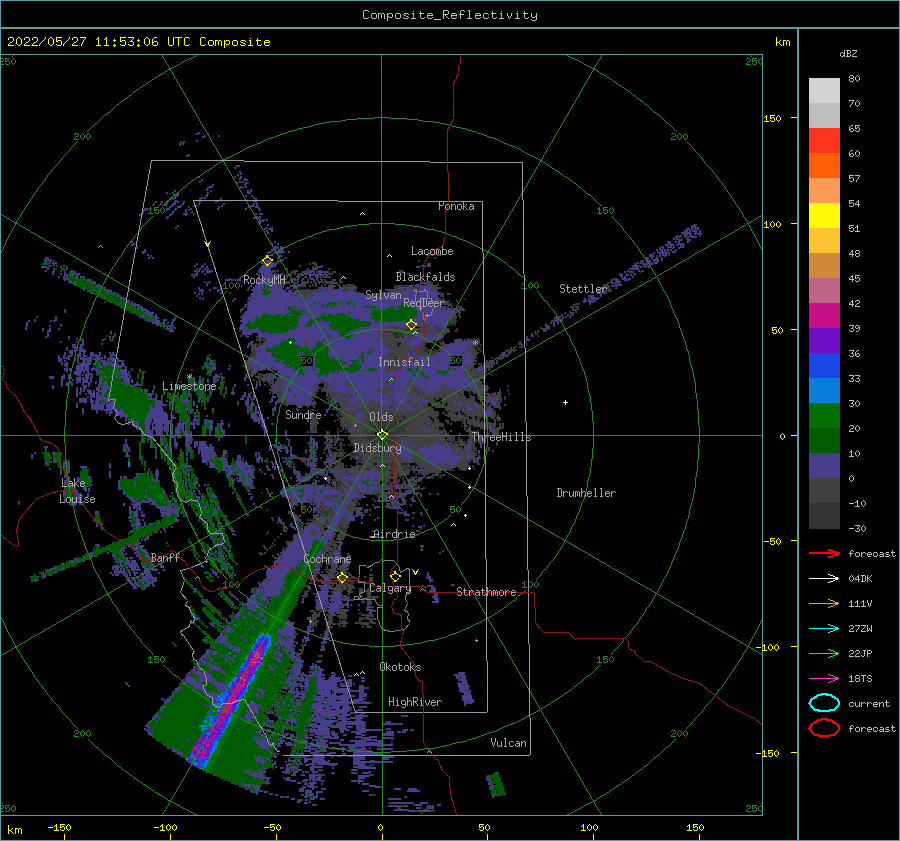Click the Okotoks town label
The height and width of the screenshot is (841, 900).
pyautogui.click(x=400, y=667)
